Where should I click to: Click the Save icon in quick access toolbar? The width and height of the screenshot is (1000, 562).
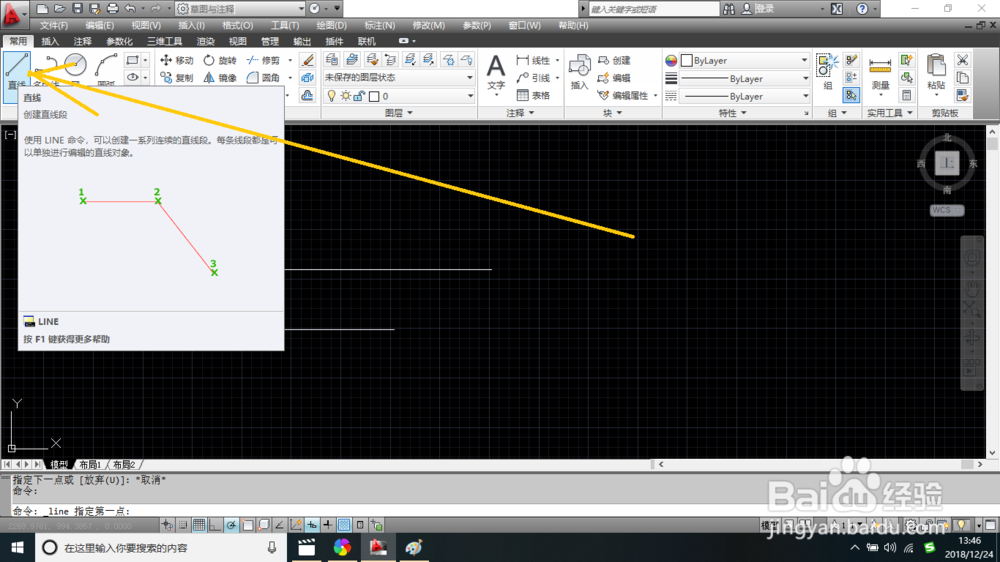[x=77, y=8]
